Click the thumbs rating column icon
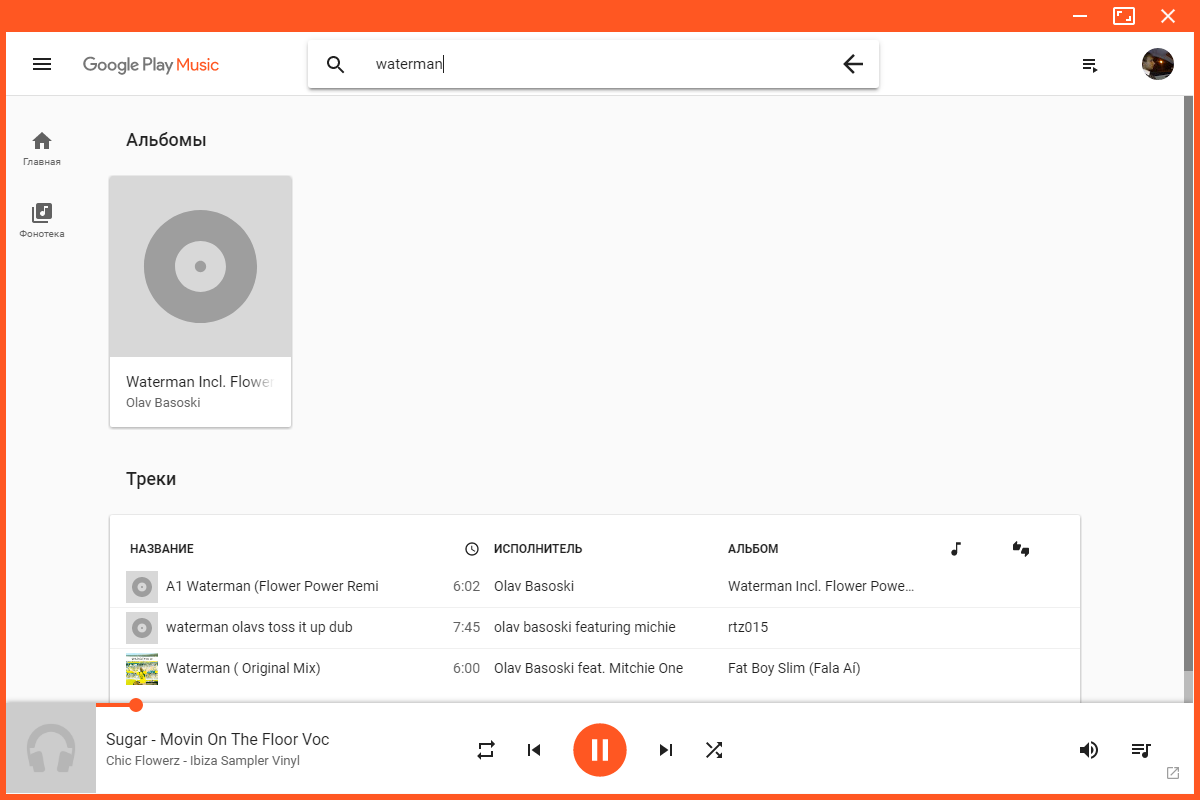The image size is (1200, 800). (x=1021, y=548)
